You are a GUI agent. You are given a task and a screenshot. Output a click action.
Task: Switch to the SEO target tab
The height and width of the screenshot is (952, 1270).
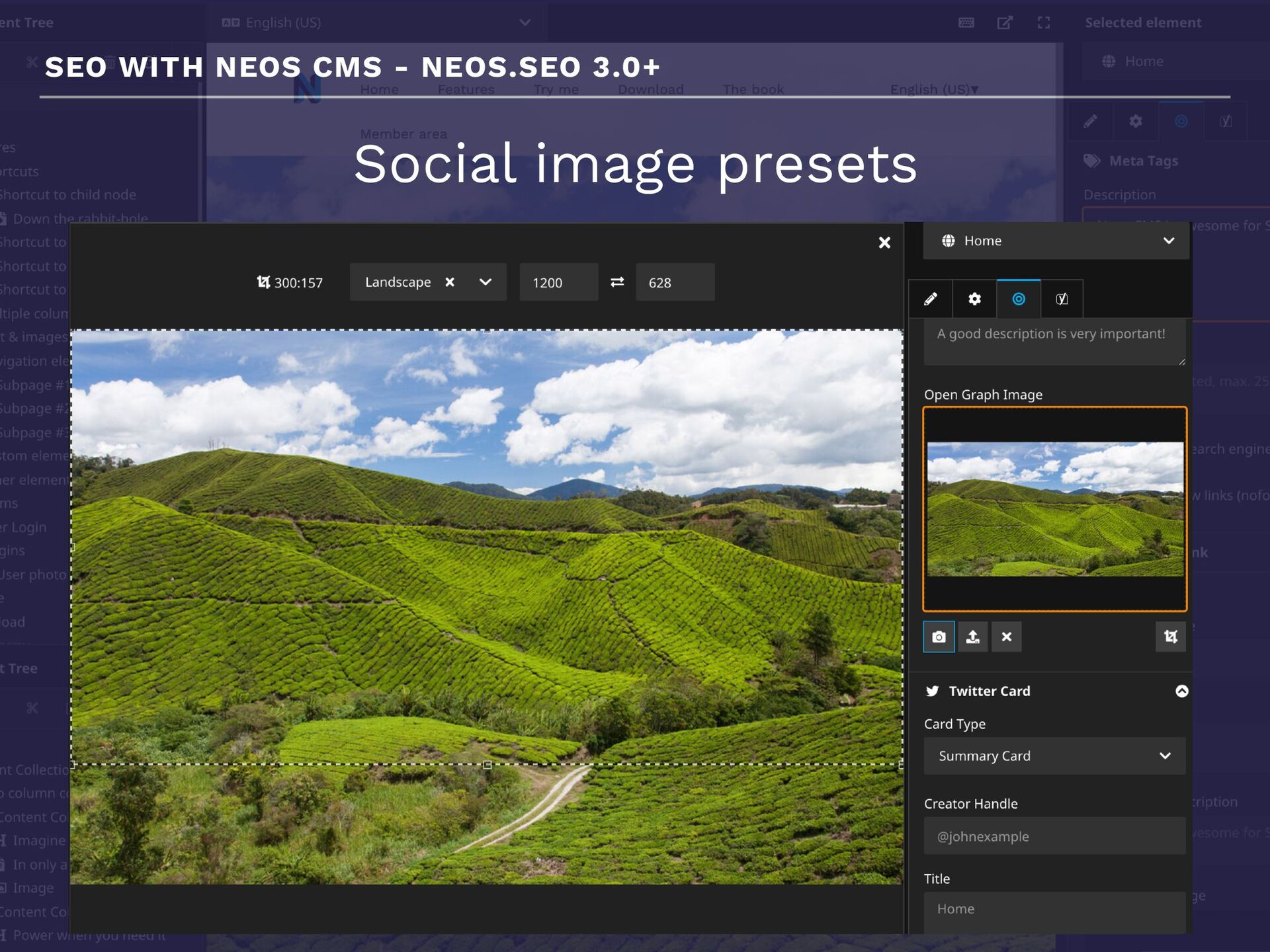click(x=1019, y=299)
